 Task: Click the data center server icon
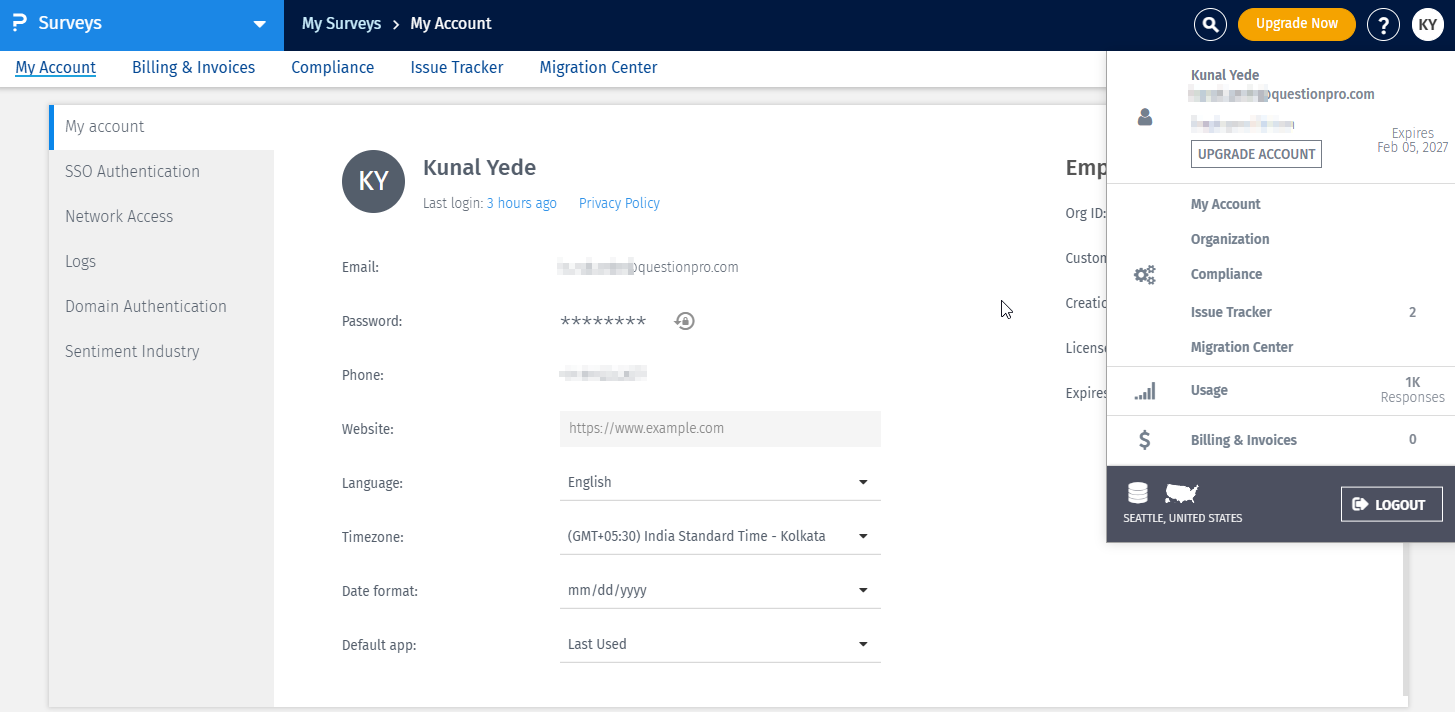tap(1137, 493)
